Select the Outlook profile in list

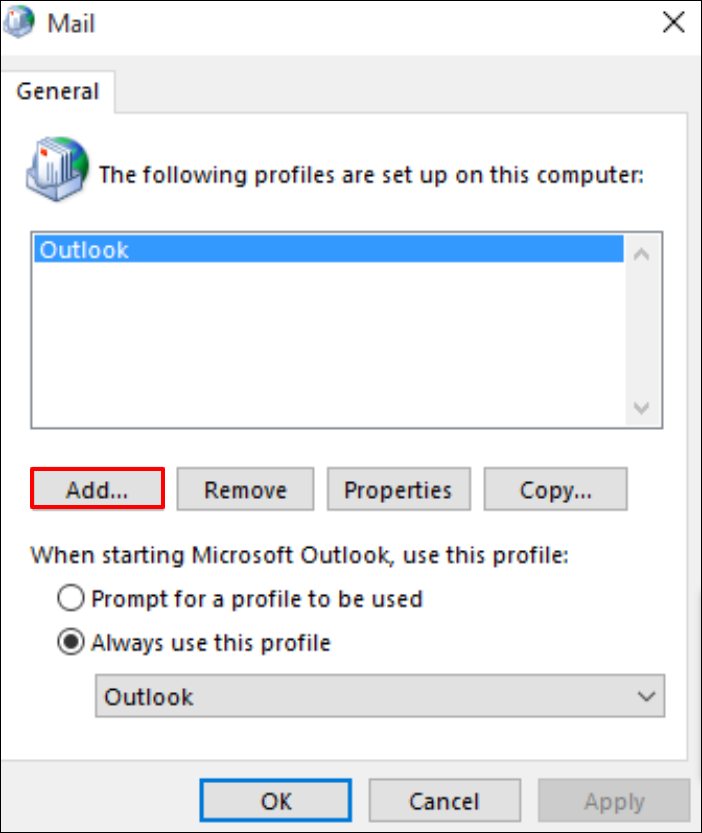(84, 250)
